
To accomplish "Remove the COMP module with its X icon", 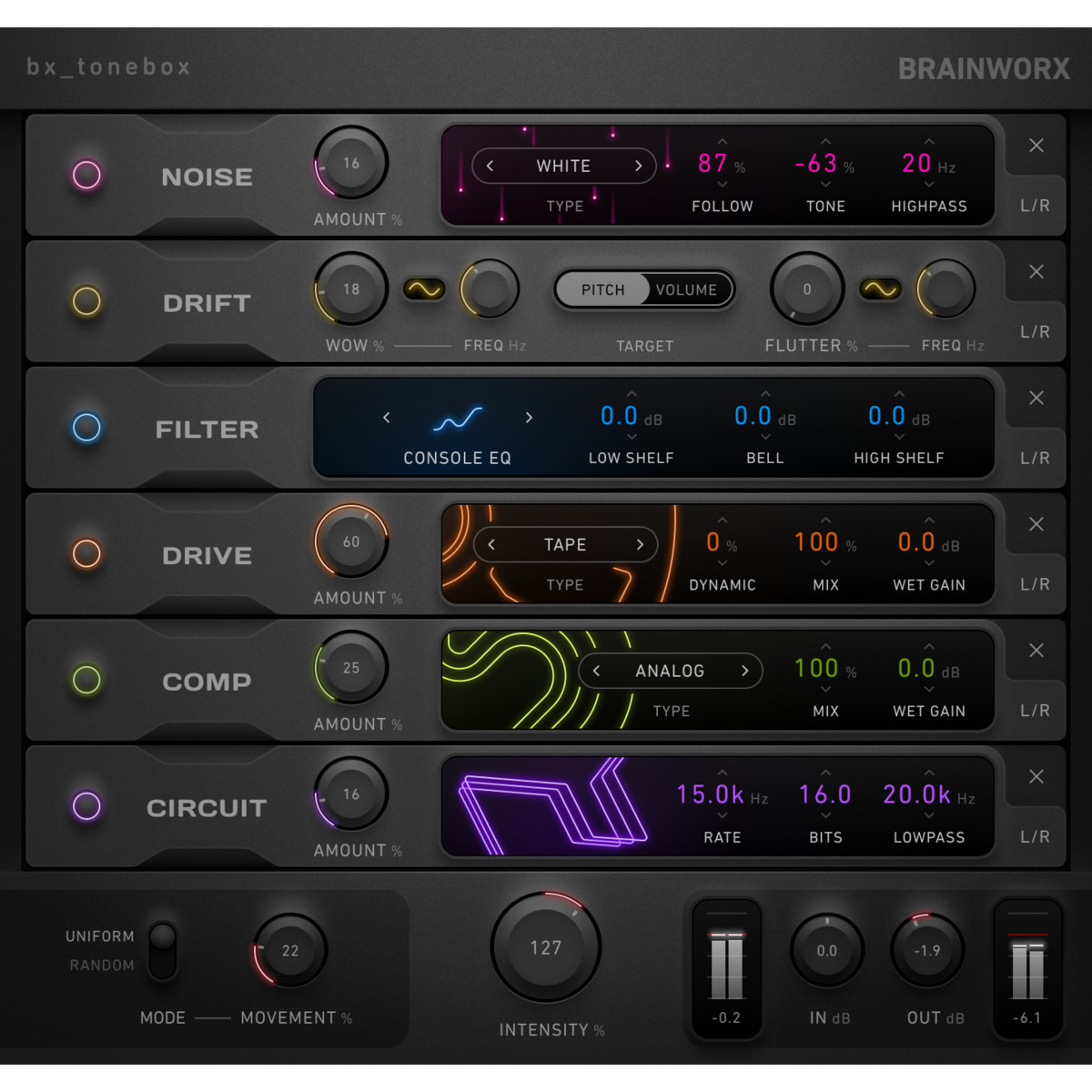I will [1036, 650].
